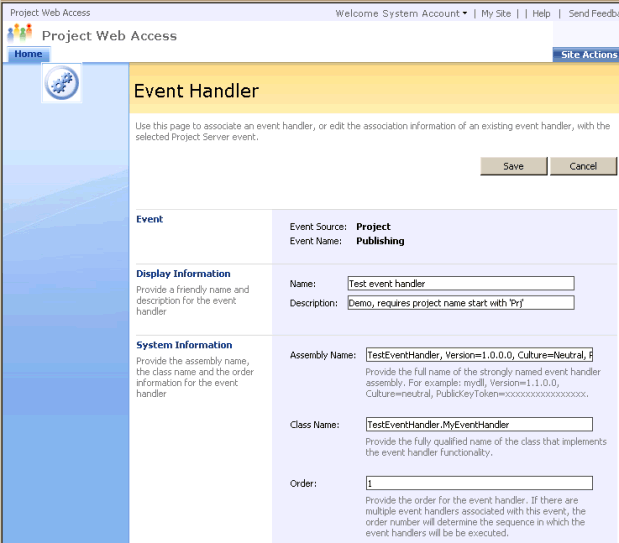Click the 'Description:' field label
The height and width of the screenshot is (543, 619).
(313, 303)
